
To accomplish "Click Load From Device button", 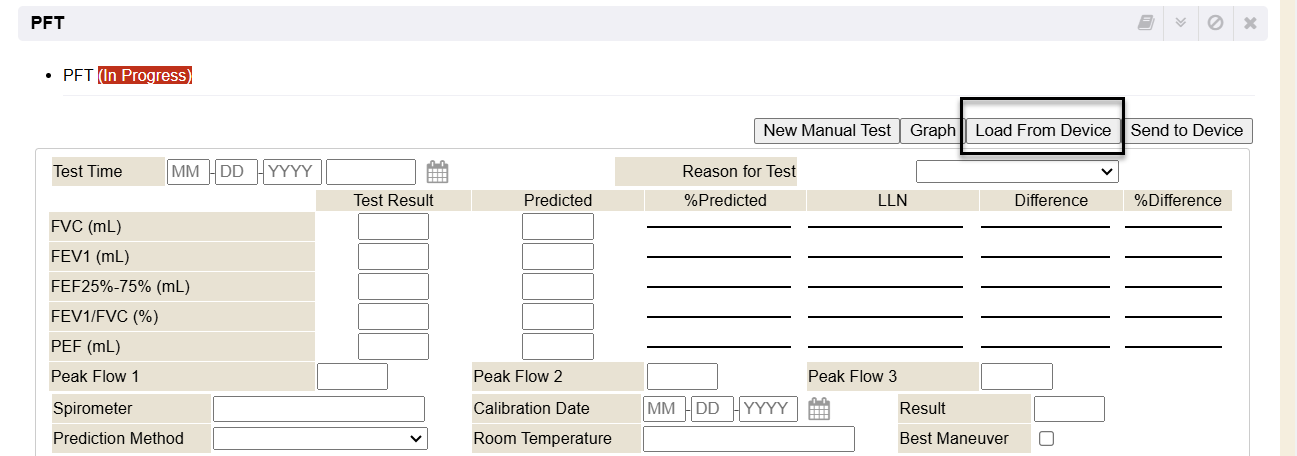I will [1043, 131].
